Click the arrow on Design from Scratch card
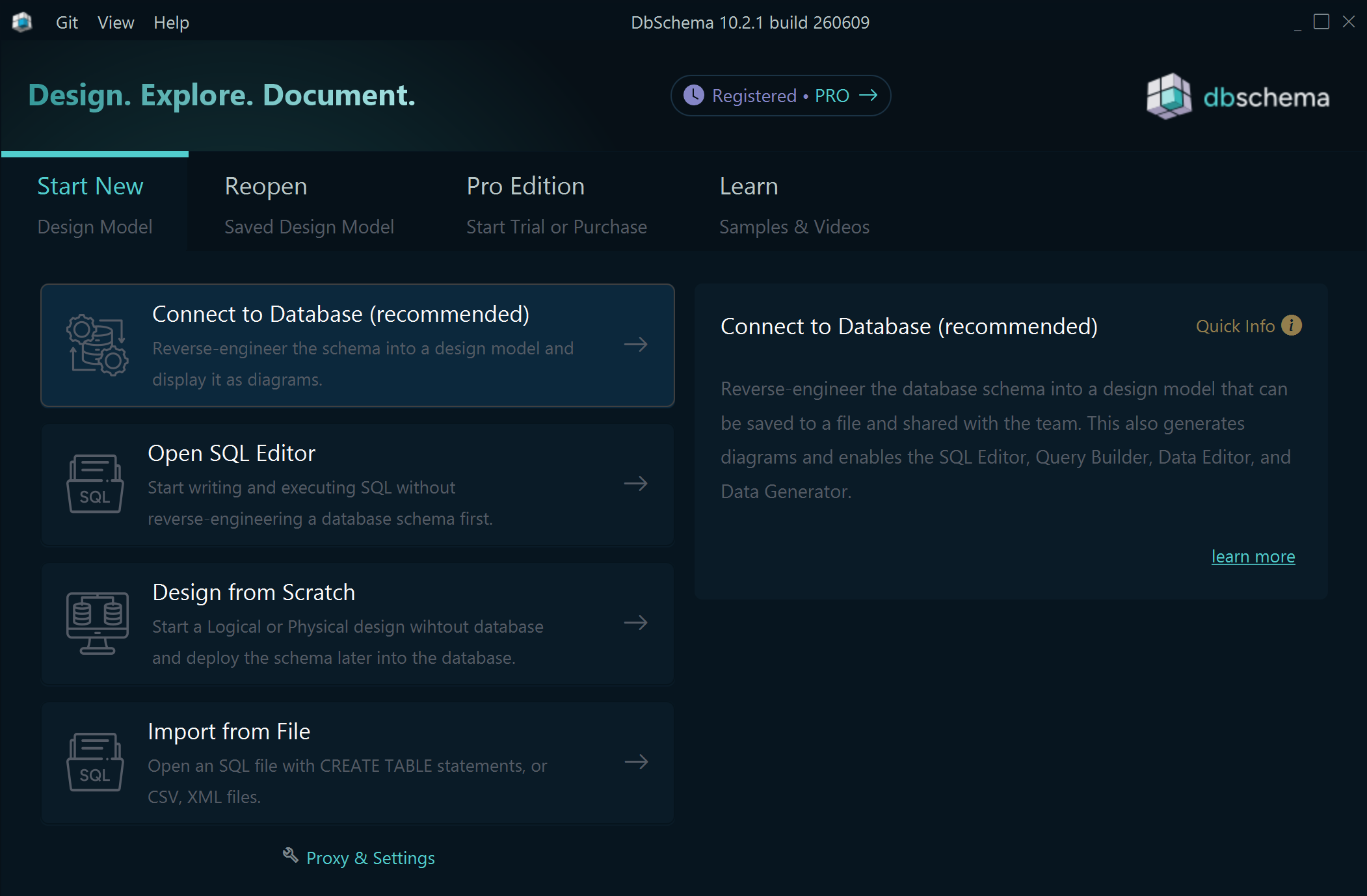 pos(635,622)
